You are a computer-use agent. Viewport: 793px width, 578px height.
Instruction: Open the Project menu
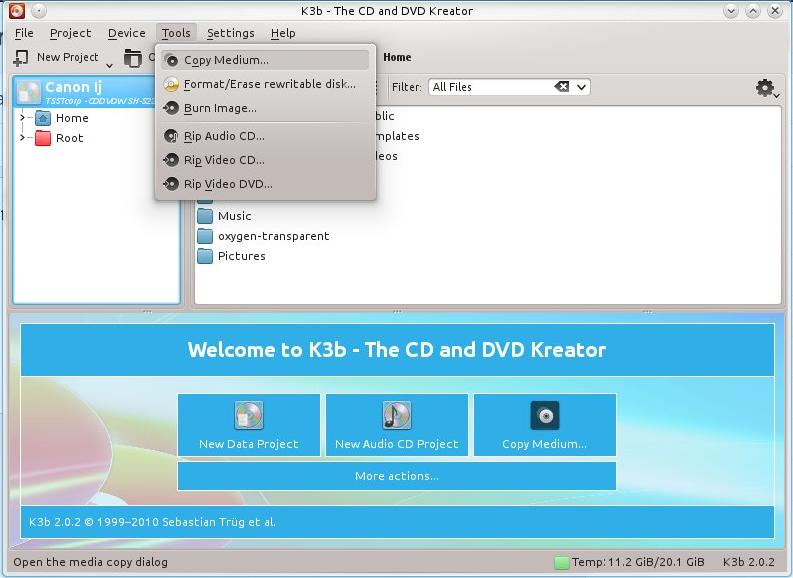tap(70, 33)
